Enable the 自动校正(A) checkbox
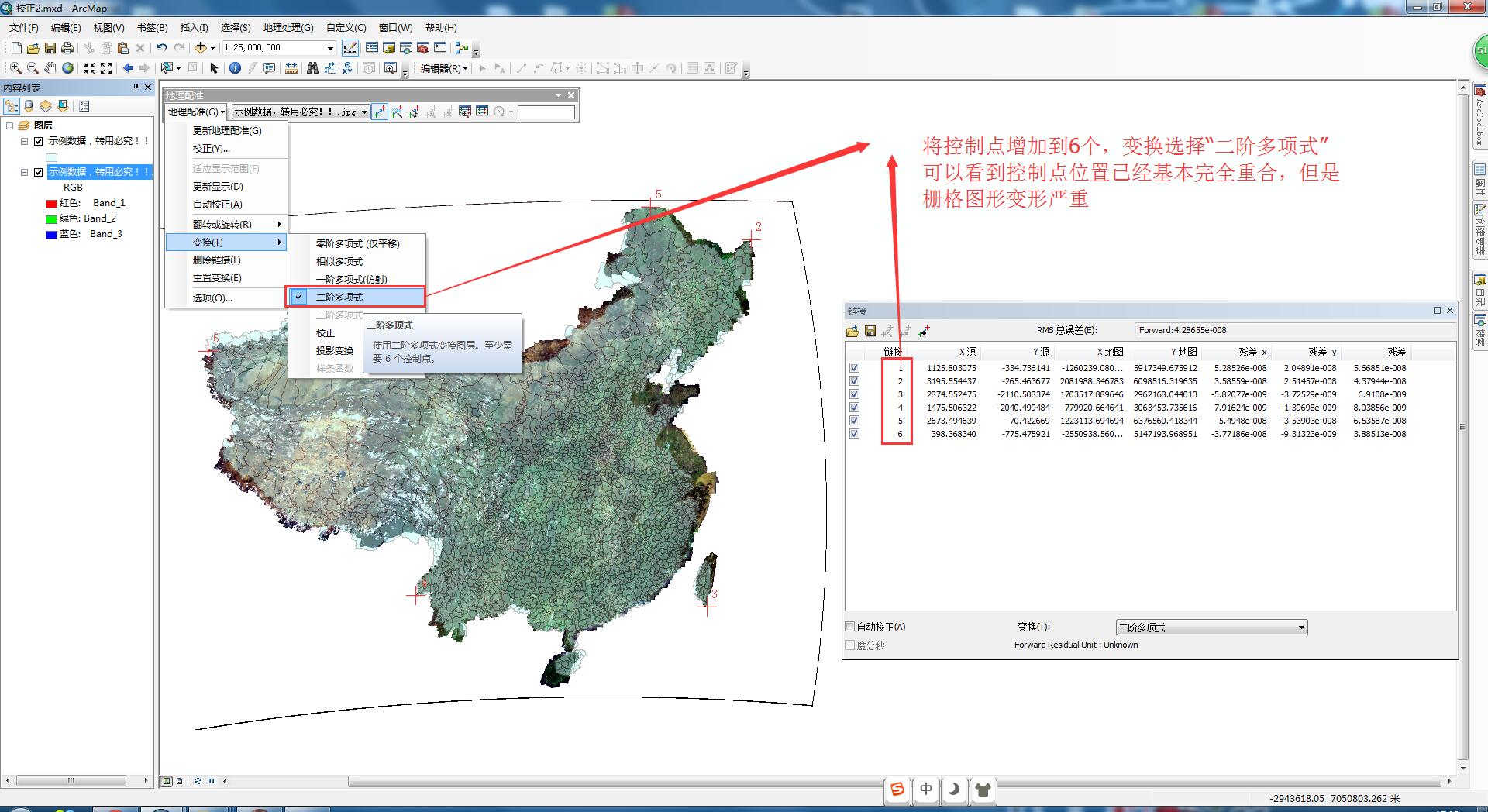Screen dimensions: 1488x812 pyautogui.click(x=850, y=627)
